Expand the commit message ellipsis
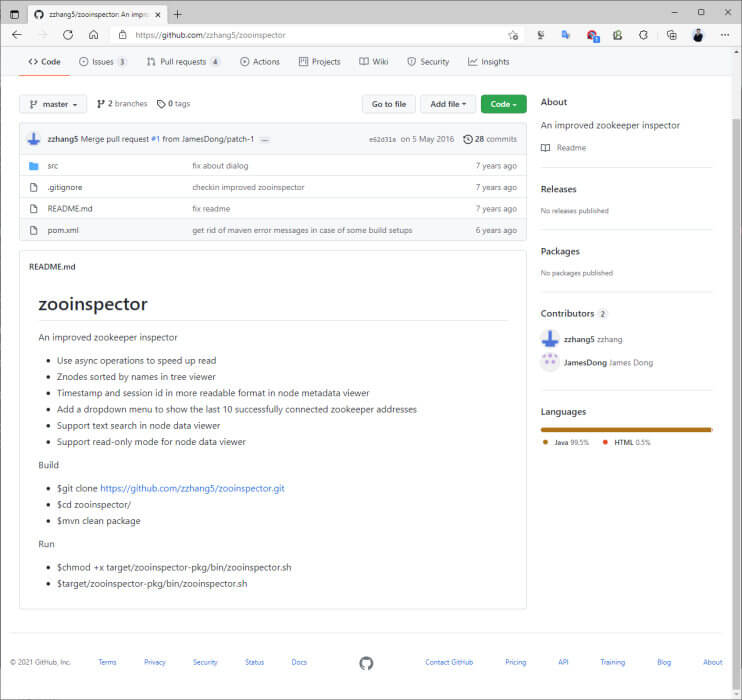The image size is (742, 700). pos(265,140)
